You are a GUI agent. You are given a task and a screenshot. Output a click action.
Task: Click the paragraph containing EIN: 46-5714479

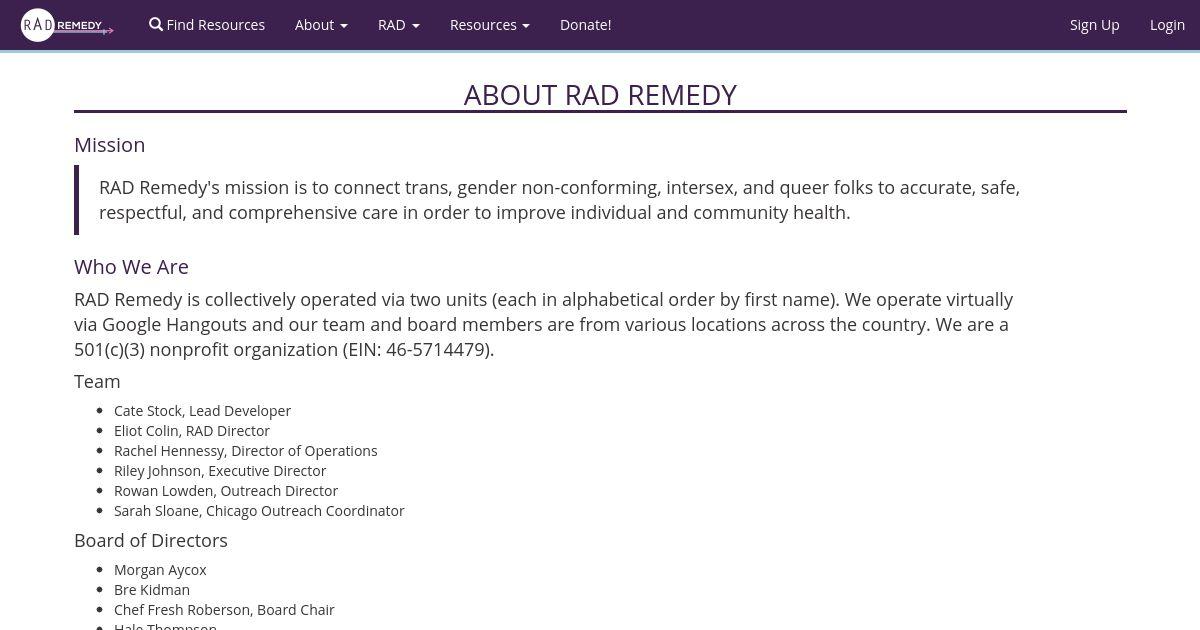click(x=544, y=324)
